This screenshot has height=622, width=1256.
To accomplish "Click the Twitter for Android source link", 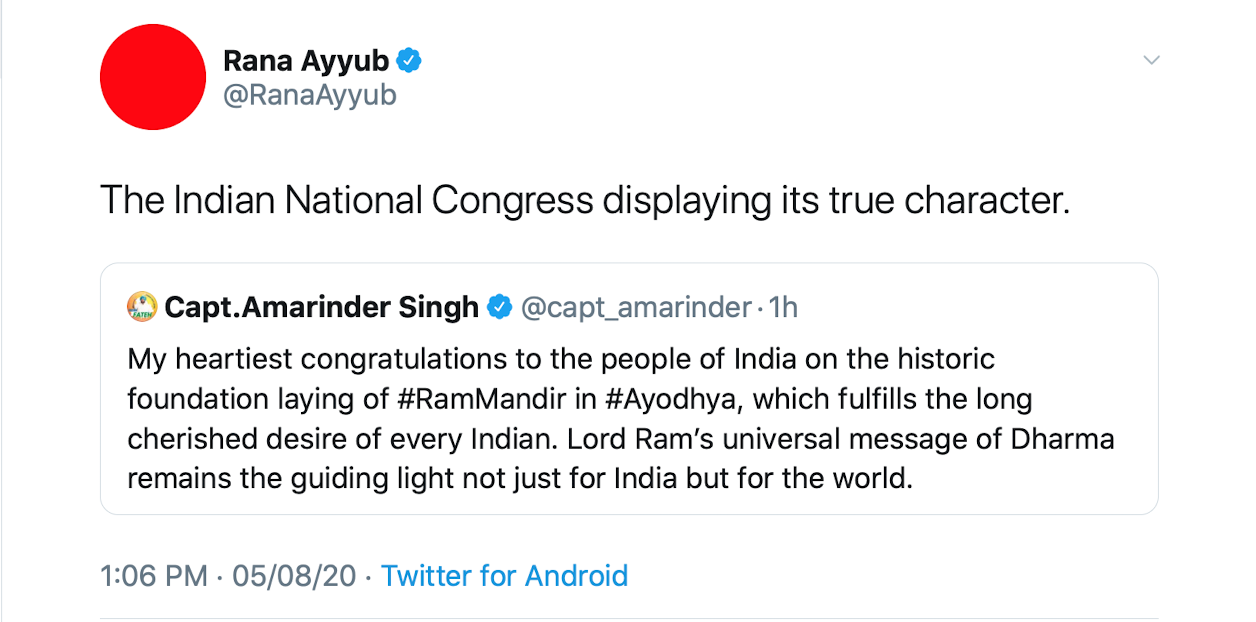I will (504, 576).
